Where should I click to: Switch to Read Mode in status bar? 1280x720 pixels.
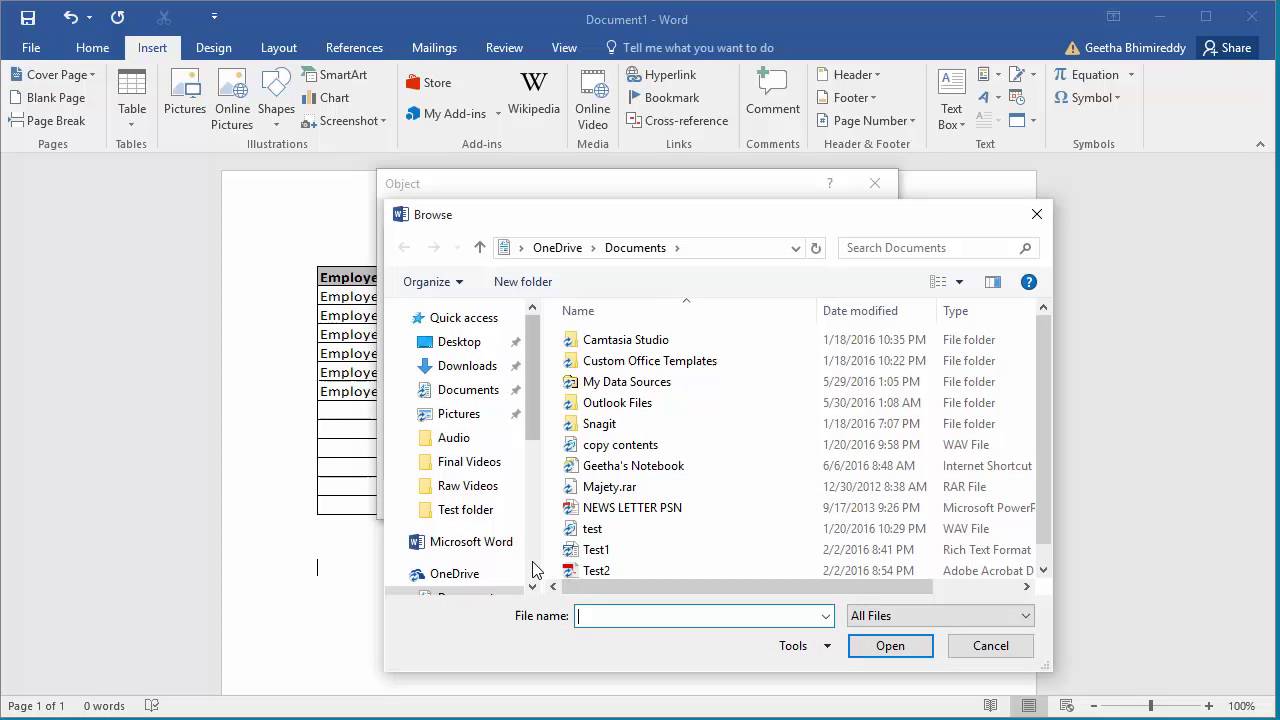click(991, 706)
